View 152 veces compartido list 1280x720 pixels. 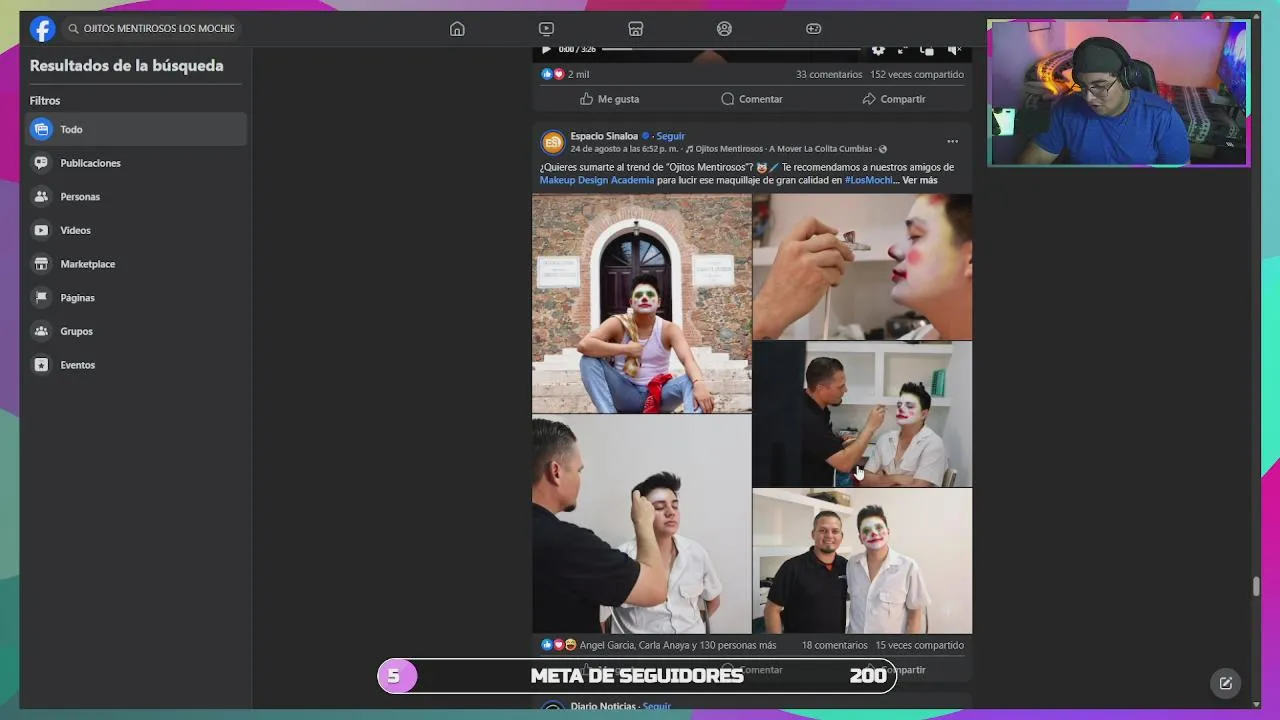coord(917,74)
